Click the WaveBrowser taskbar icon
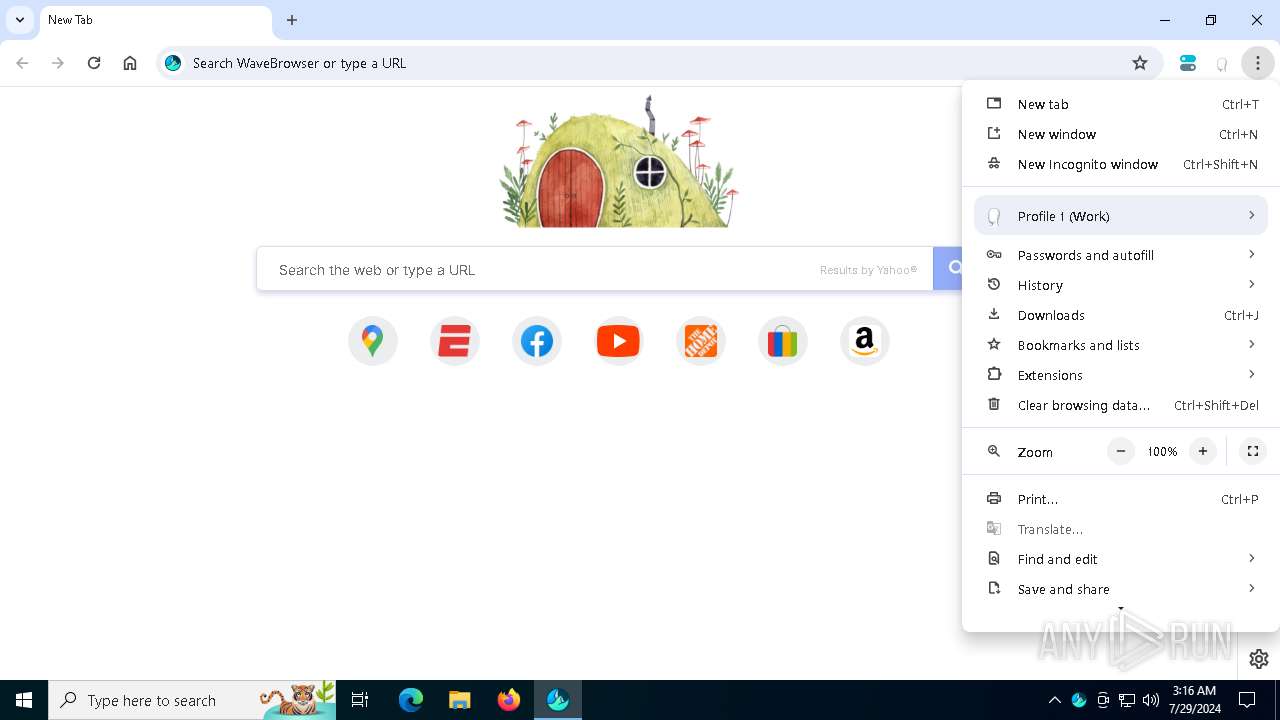The width and height of the screenshot is (1280, 720). pyautogui.click(x=558, y=700)
